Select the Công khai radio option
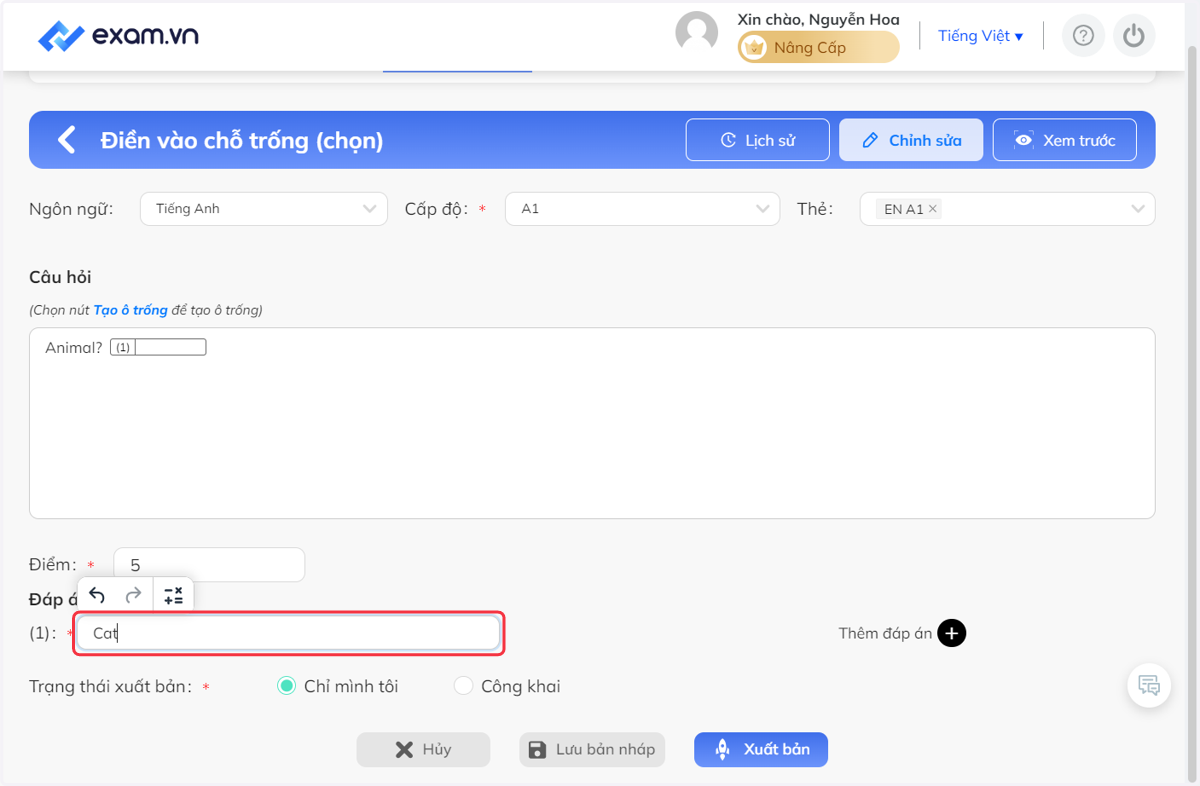The width and height of the screenshot is (1200, 786). point(463,686)
